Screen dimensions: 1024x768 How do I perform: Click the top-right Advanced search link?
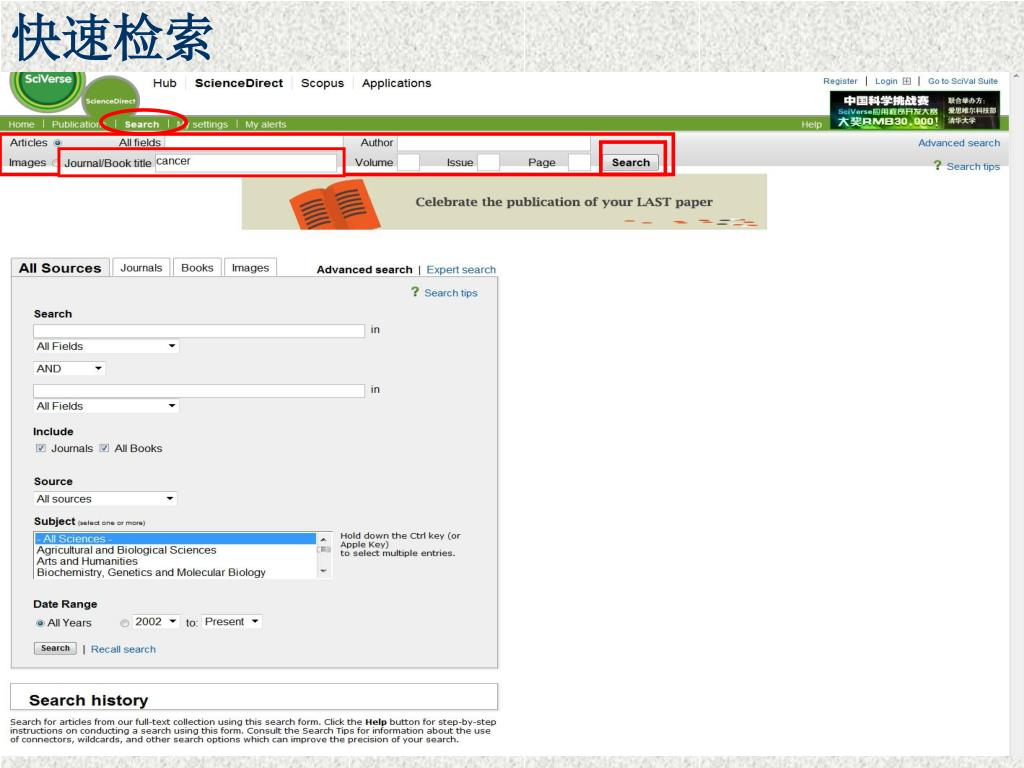pyautogui.click(x=959, y=142)
